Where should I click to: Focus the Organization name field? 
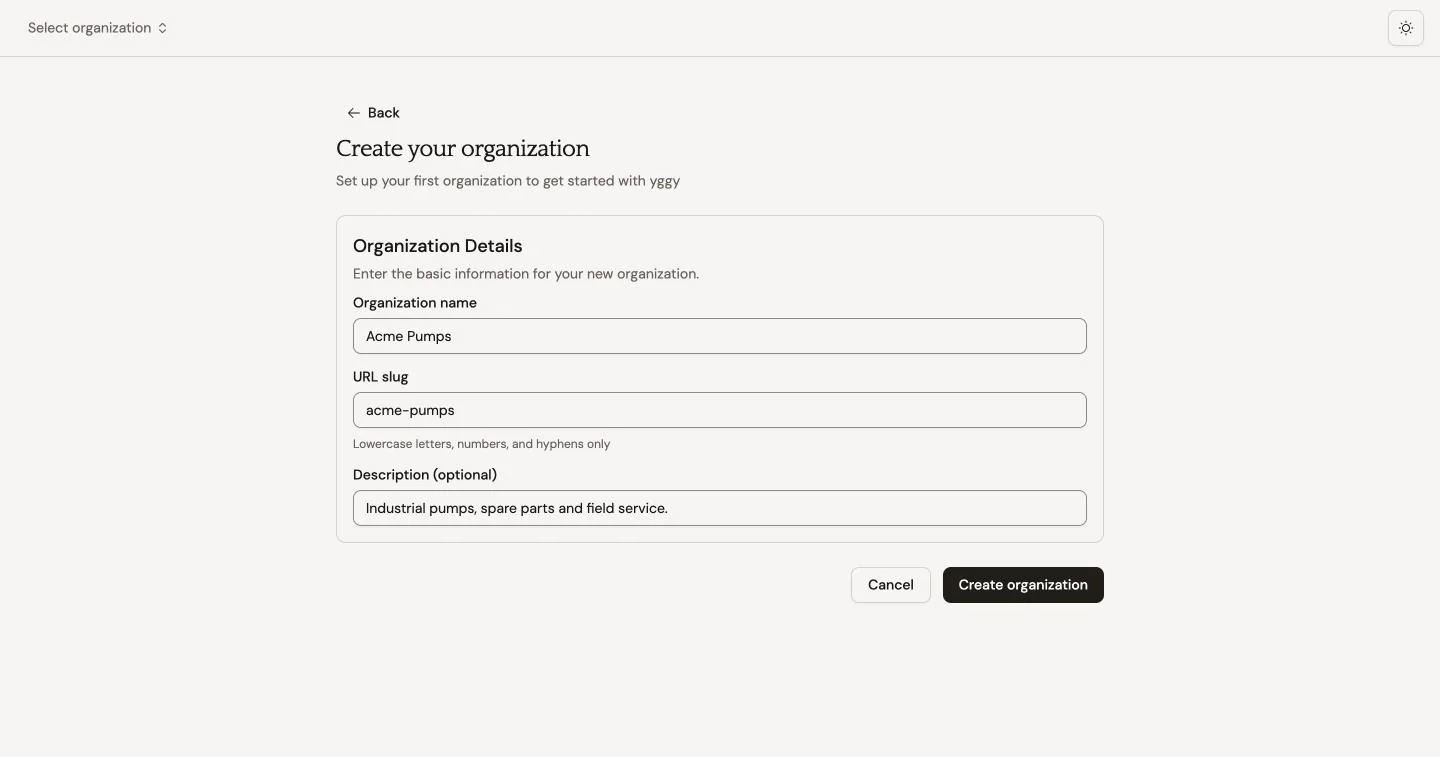[x=720, y=336]
